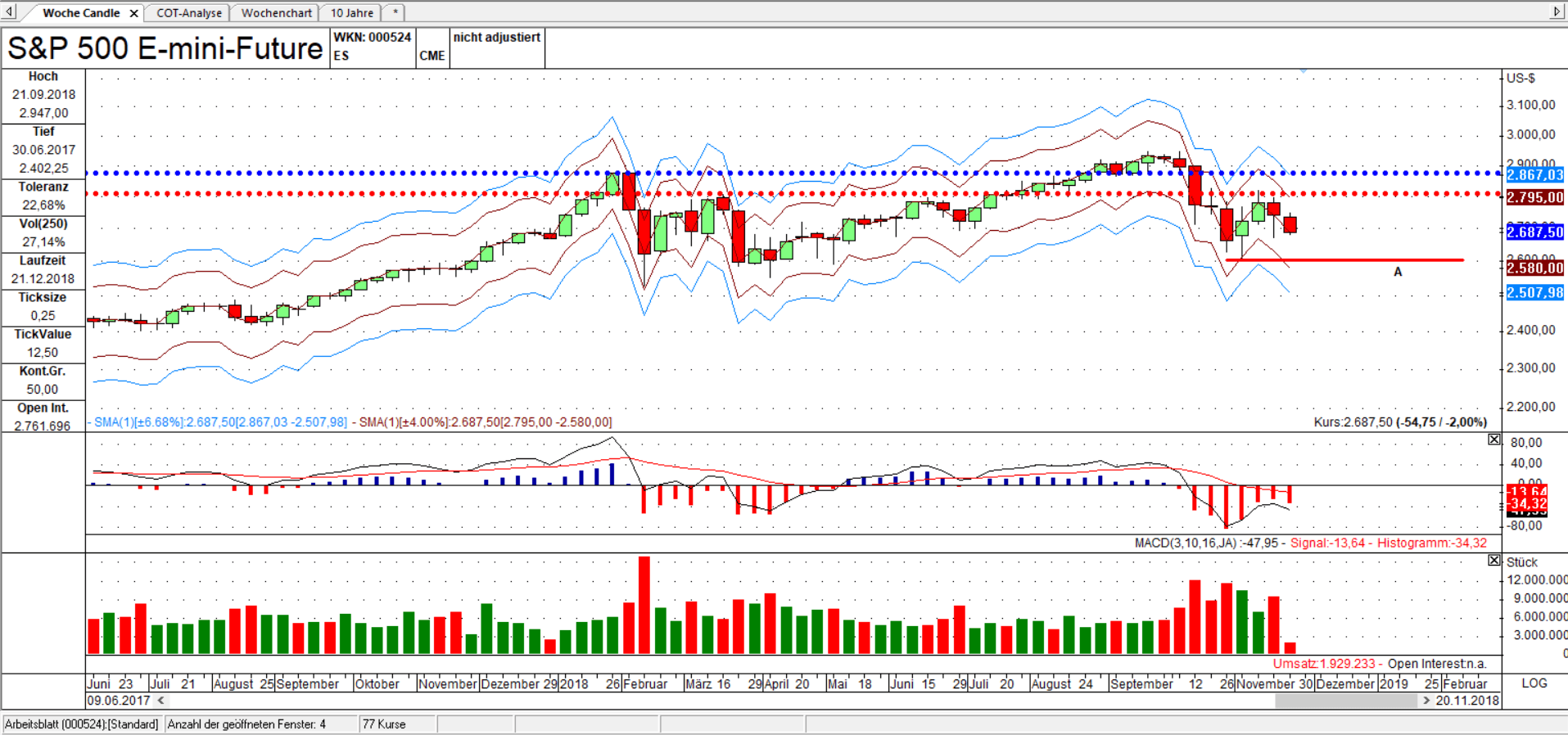The image size is (1568, 735).
Task: Click the end date 20.11.2018 field
Action: [1466, 701]
